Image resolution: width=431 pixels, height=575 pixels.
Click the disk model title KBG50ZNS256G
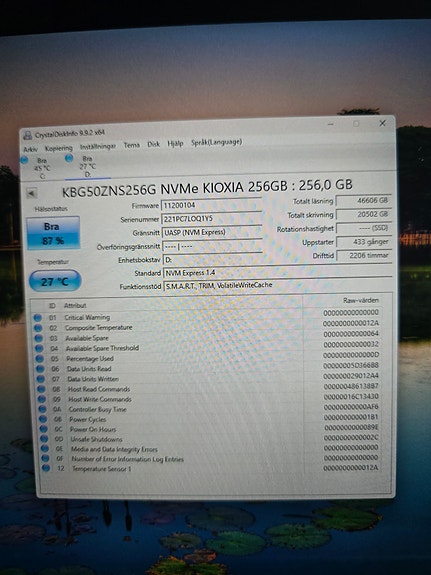207,187
